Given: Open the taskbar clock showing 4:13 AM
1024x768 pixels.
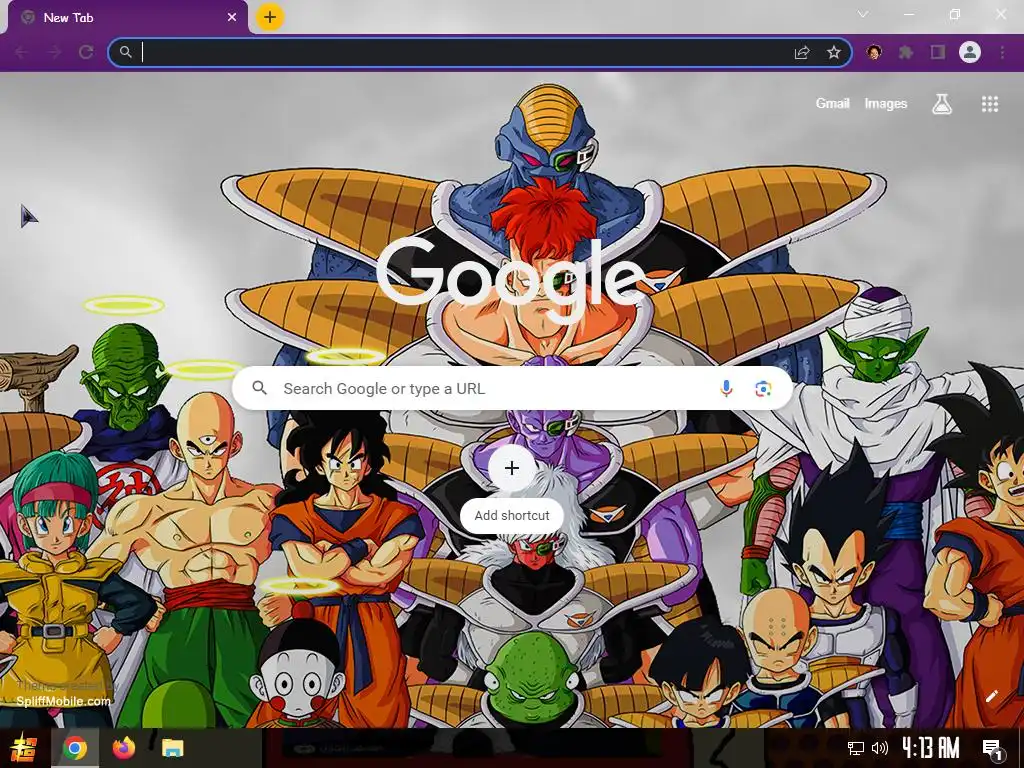Looking at the screenshot, I should 931,747.
